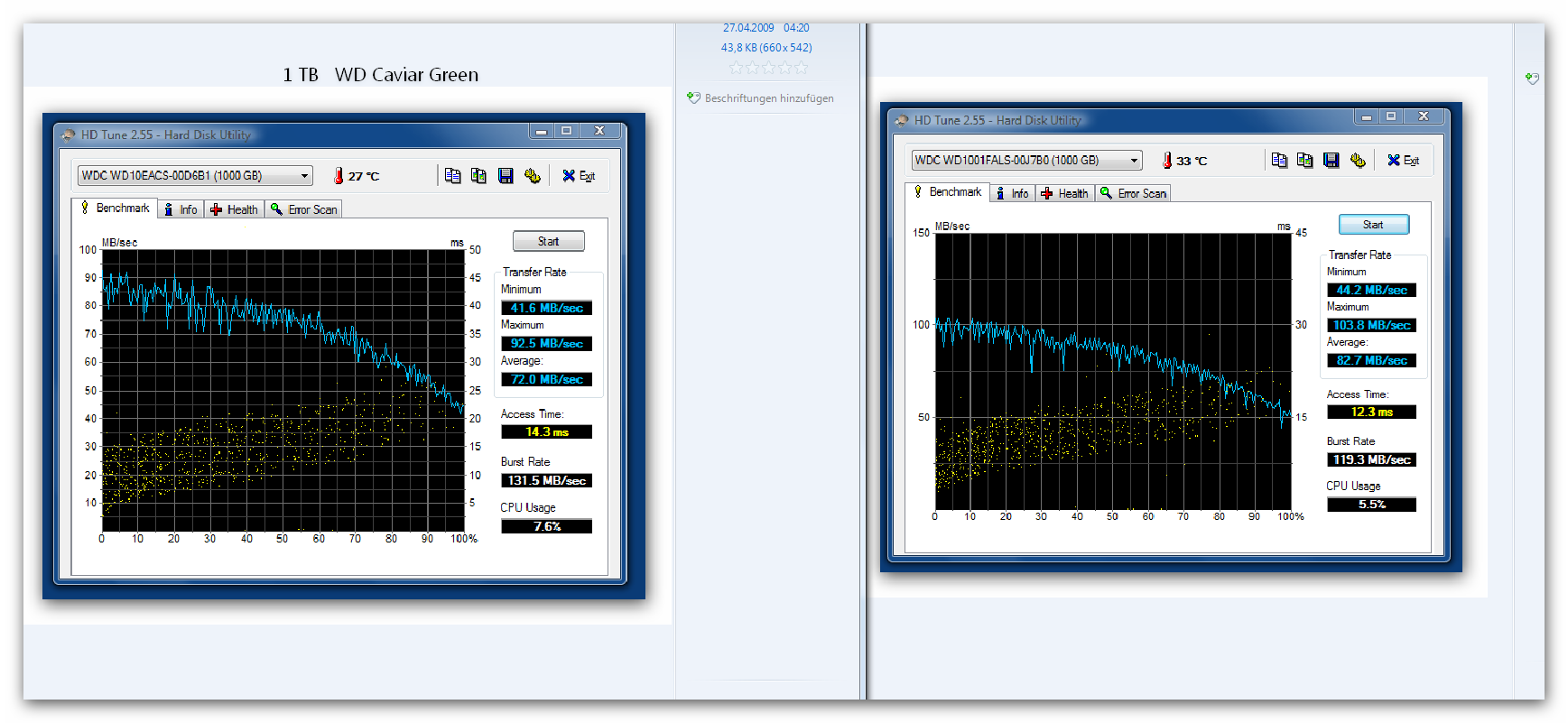Start the benchmark in WD10EACS window
Screen dimensions: 1568x723
(548, 241)
